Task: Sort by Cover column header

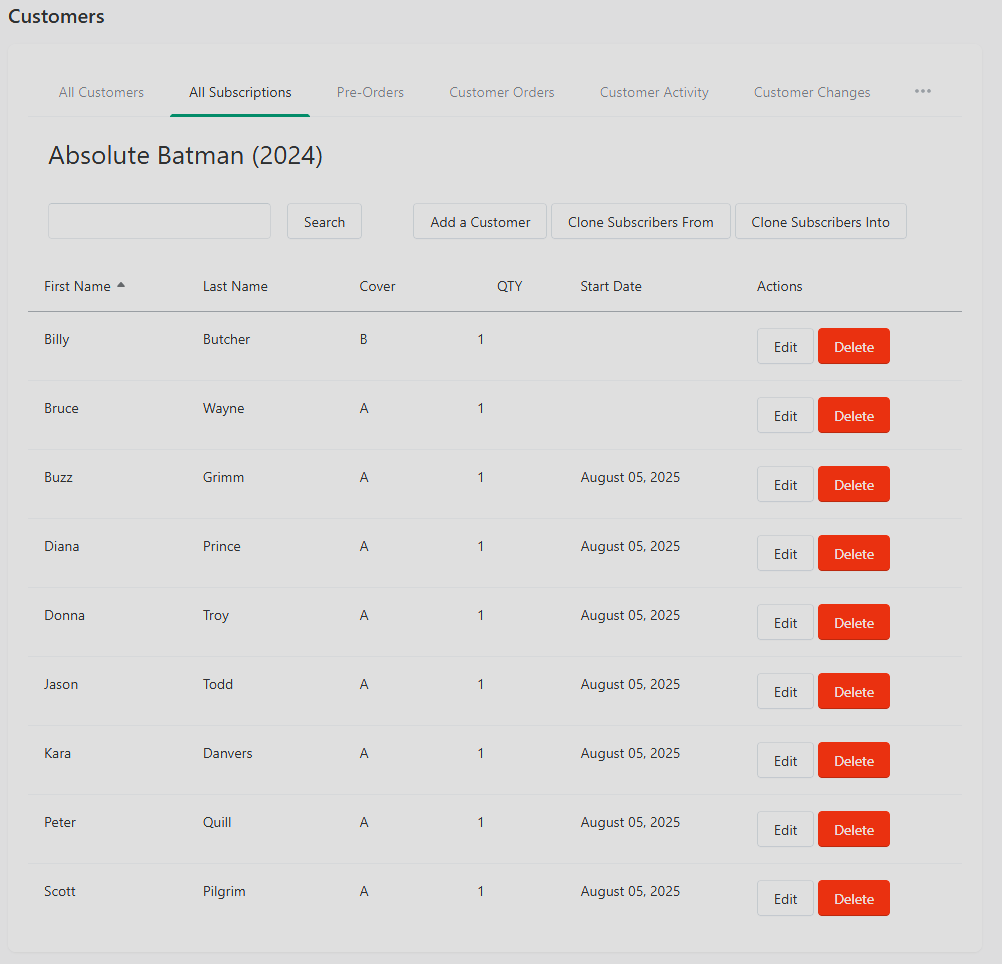Action: coord(377,286)
